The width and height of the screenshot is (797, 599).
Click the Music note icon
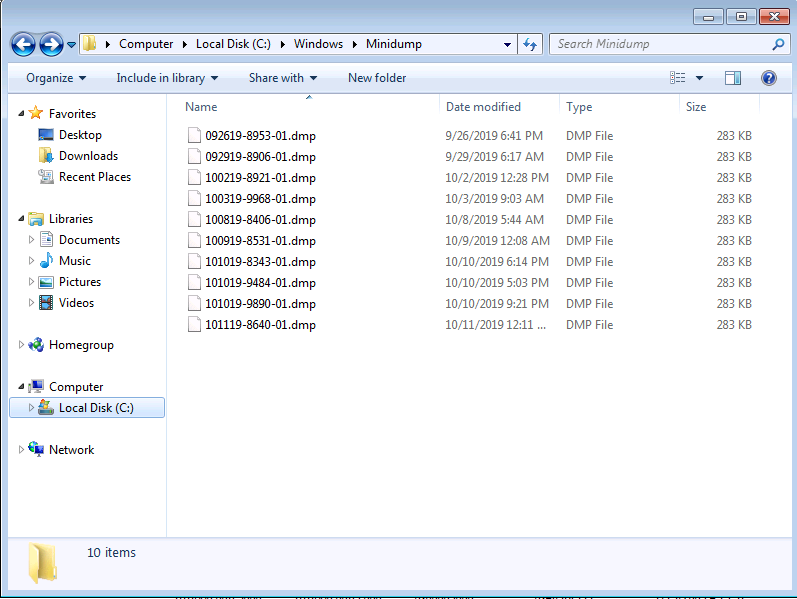tap(46, 260)
